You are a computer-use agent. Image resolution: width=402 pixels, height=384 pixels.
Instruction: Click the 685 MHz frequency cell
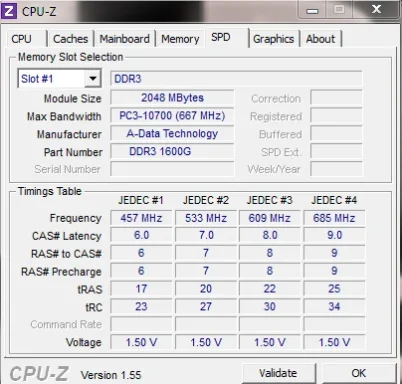pos(334,218)
